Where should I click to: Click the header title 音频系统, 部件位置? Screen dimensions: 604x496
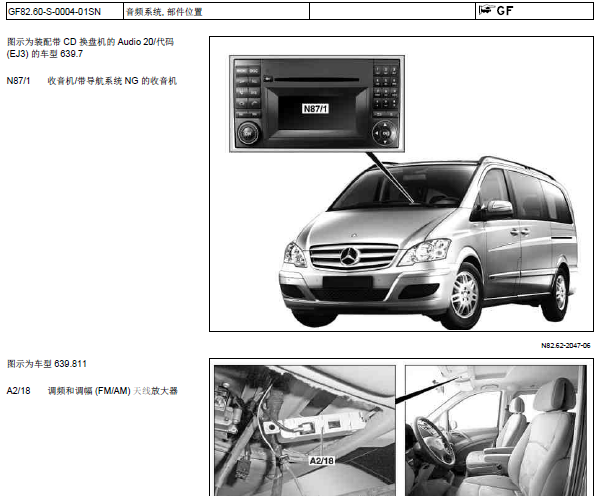[164, 12]
